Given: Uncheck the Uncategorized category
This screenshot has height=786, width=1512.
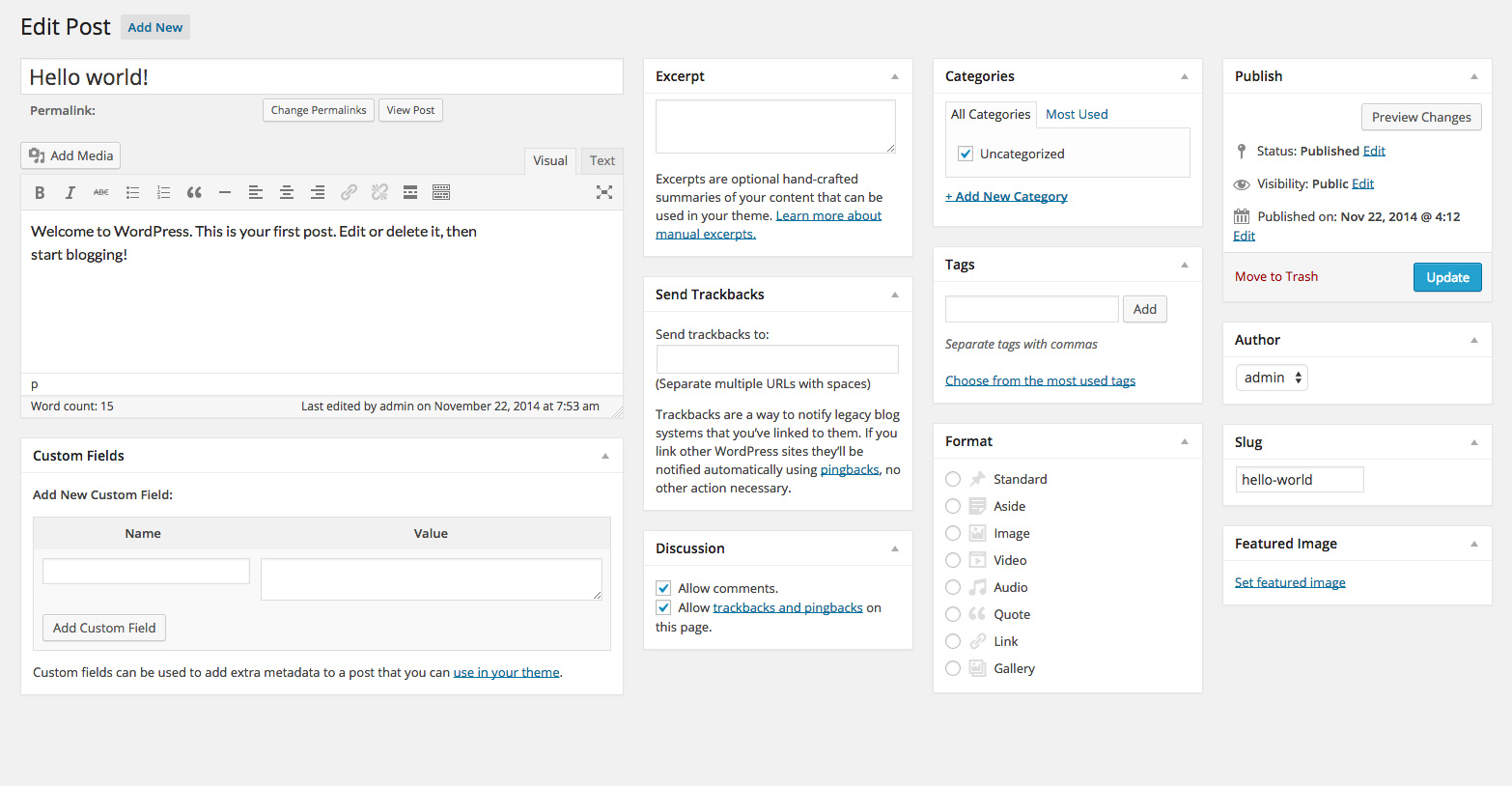Looking at the screenshot, I should pos(966,154).
